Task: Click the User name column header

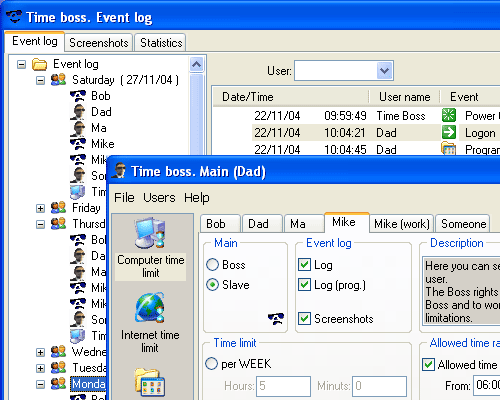Action: tap(405, 97)
